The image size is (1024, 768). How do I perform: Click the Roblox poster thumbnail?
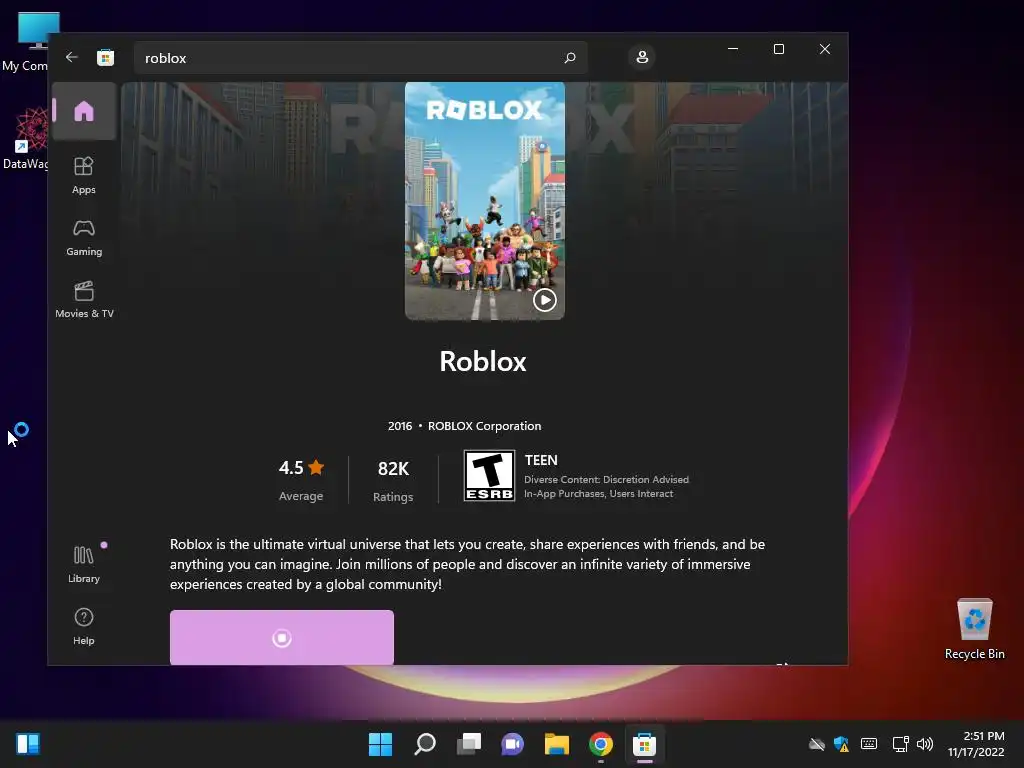(x=485, y=200)
